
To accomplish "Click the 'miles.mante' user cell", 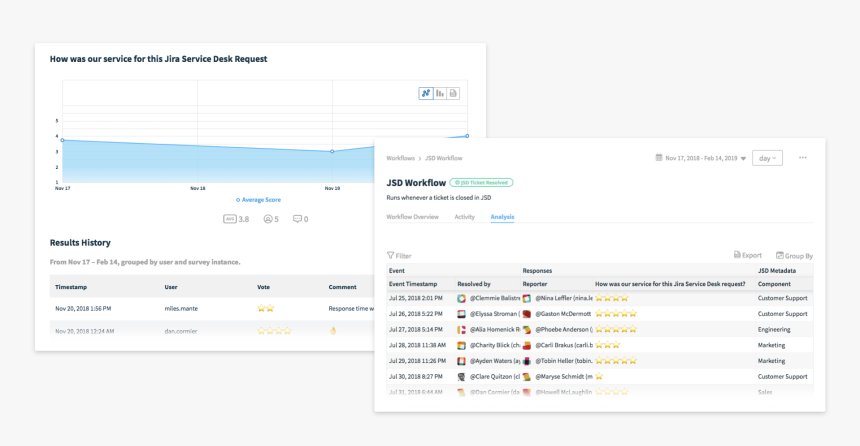I will [x=181, y=308].
